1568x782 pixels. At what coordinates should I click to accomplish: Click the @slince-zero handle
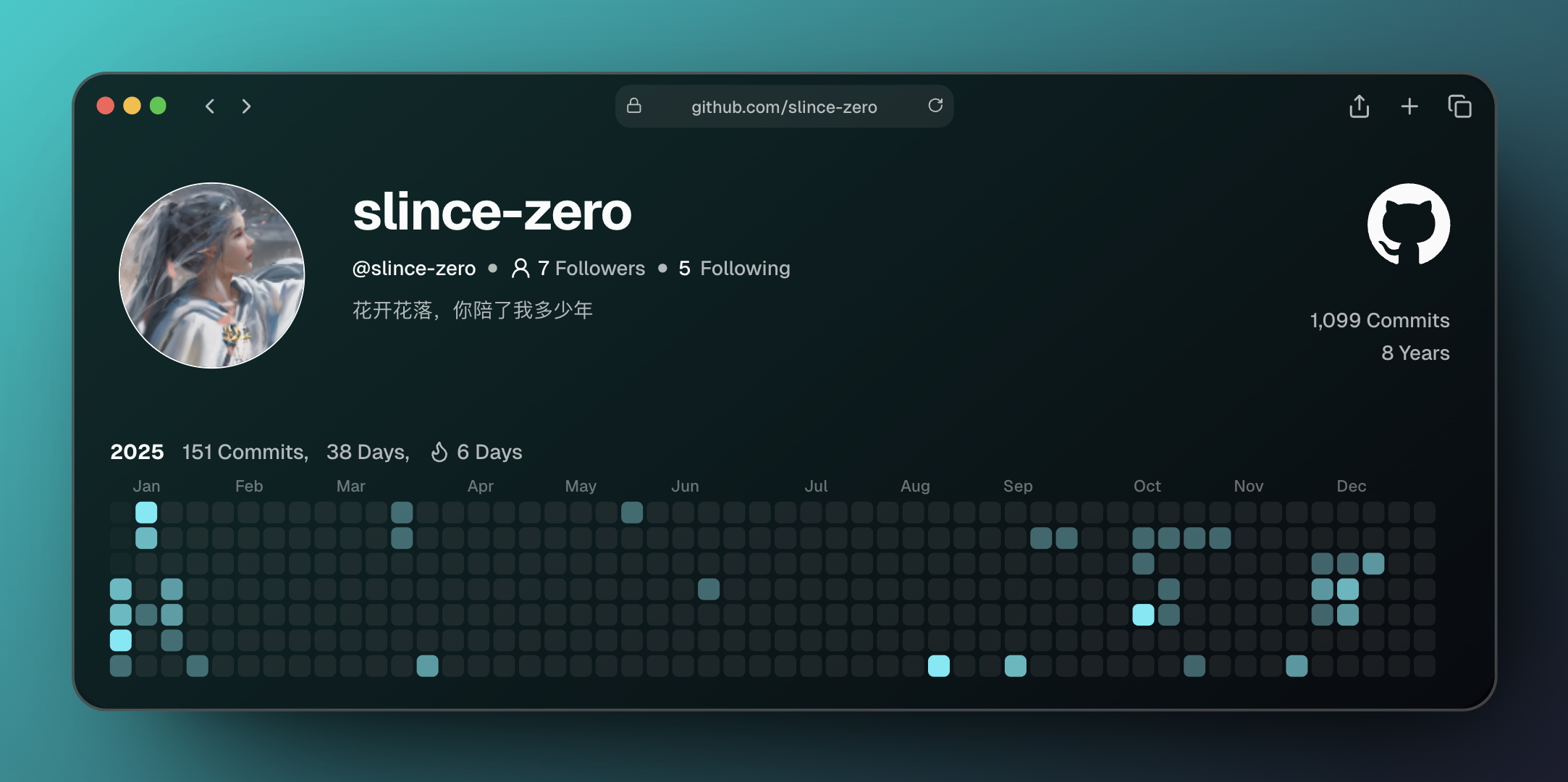click(413, 268)
